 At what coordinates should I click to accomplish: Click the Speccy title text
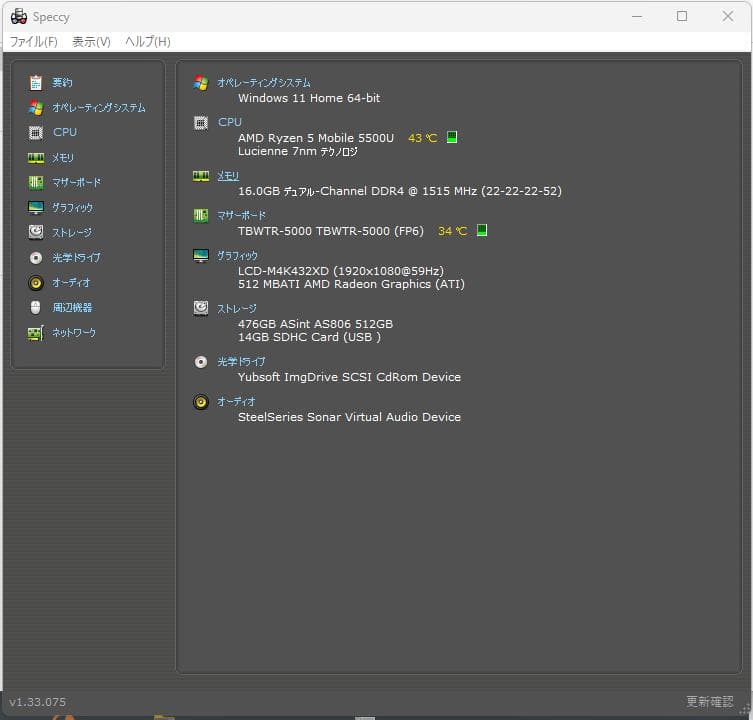(51, 17)
